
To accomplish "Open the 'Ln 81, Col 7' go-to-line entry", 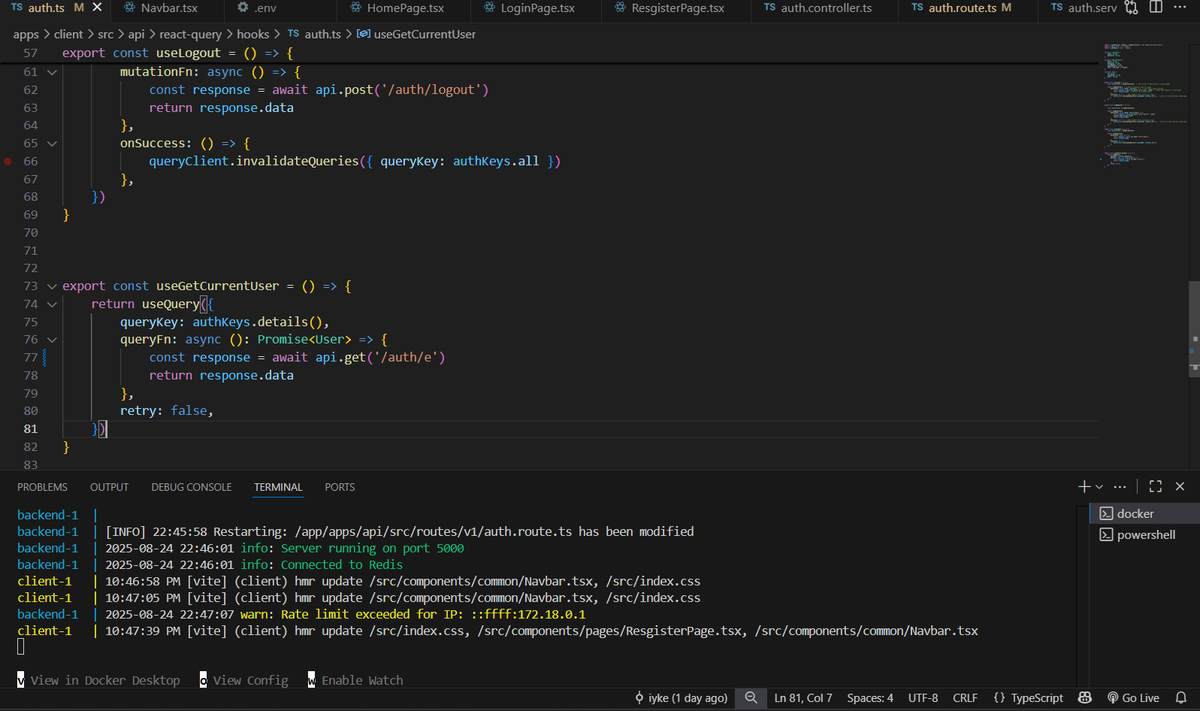I will [803, 698].
